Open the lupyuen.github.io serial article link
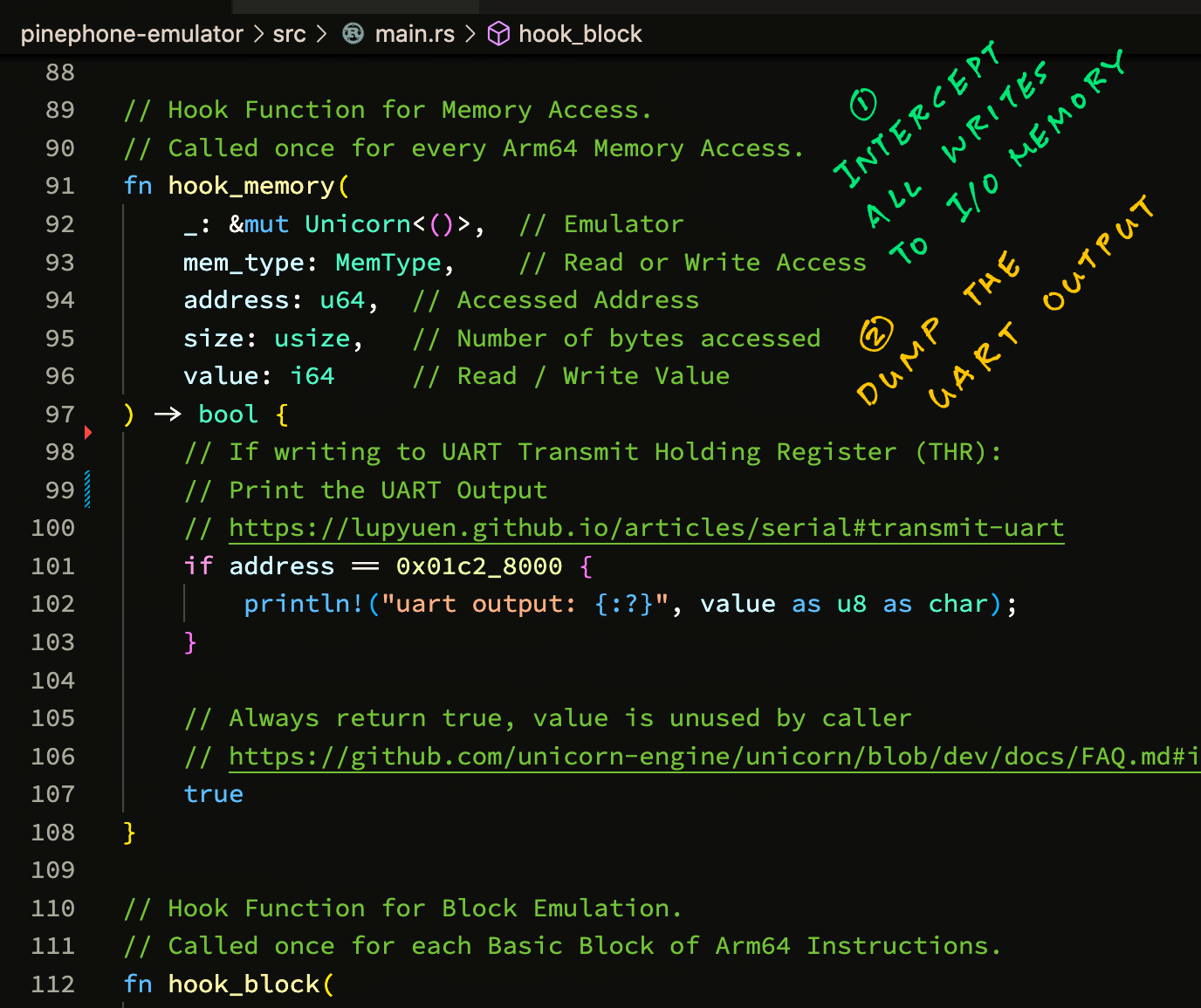 click(646, 528)
